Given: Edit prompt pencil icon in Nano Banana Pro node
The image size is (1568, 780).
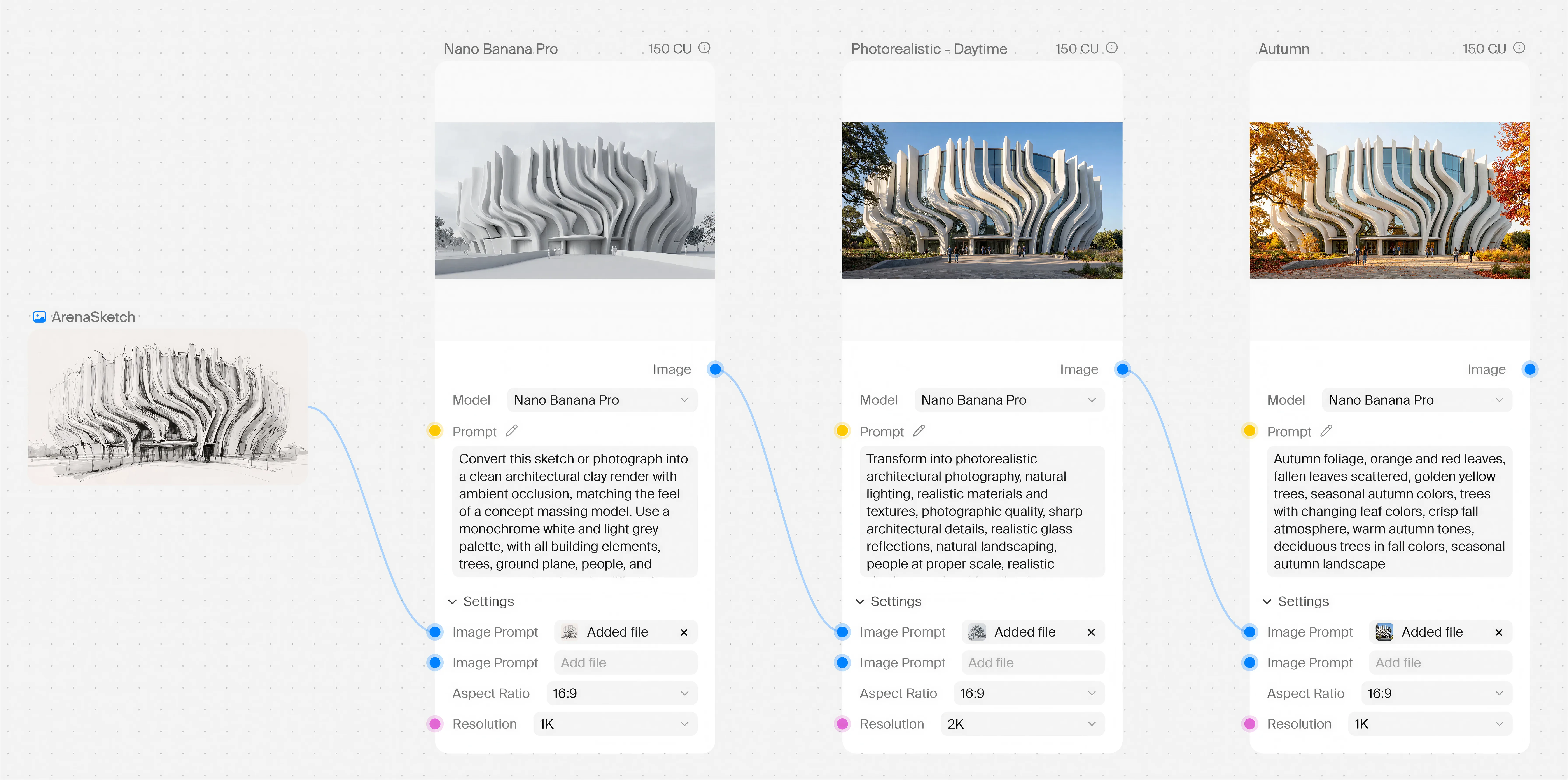Looking at the screenshot, I should click(512, 431).
